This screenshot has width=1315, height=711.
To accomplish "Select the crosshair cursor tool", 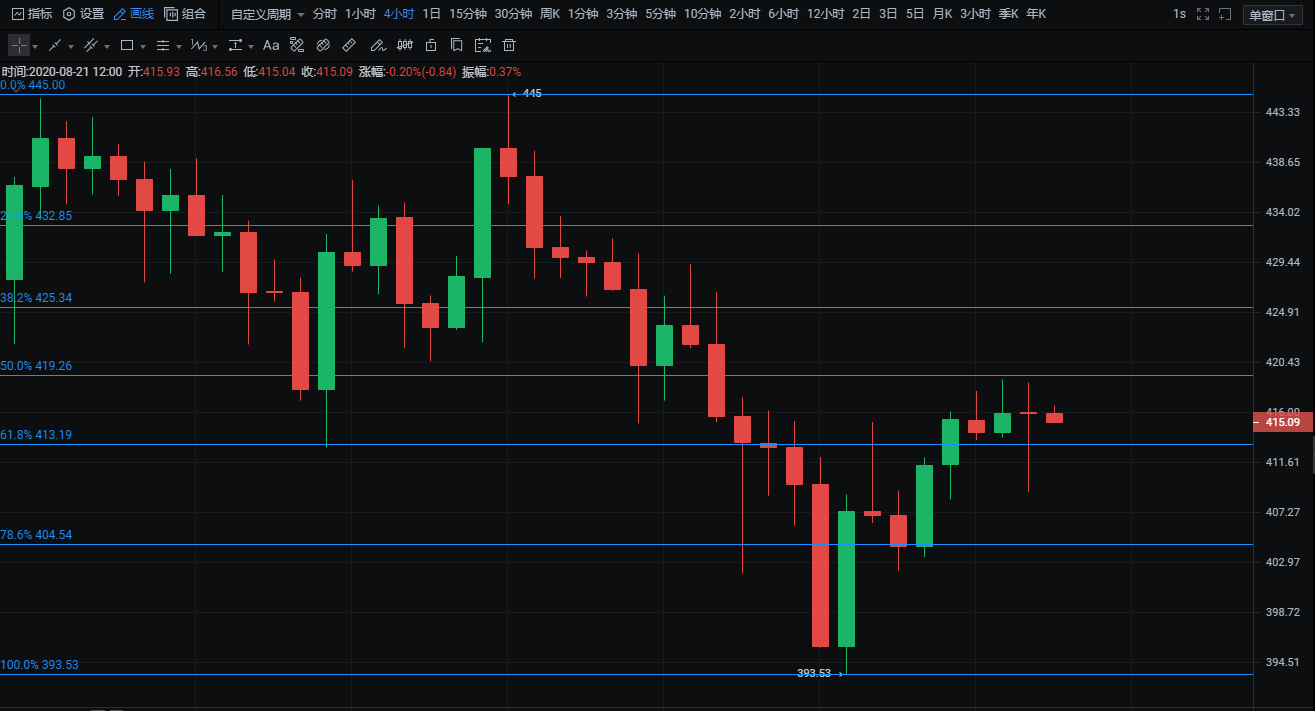I will pyautogui.click(x=19, y=46).
